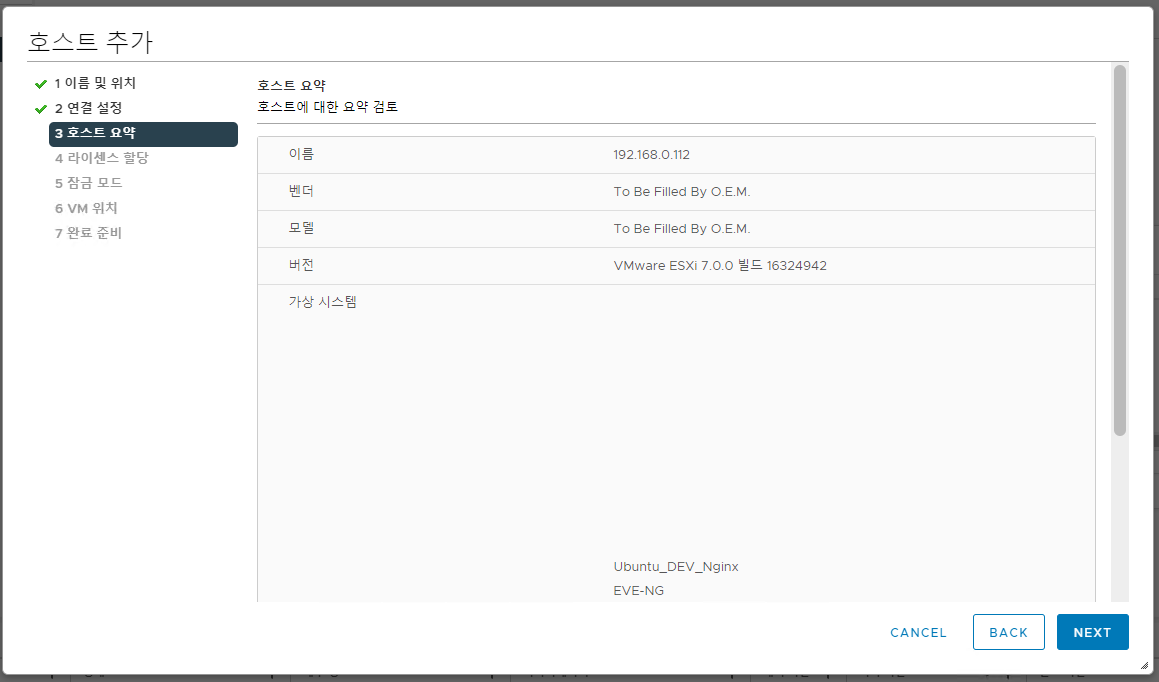Click the 버전 row label
1159x682 pixels.
point(301,265)
